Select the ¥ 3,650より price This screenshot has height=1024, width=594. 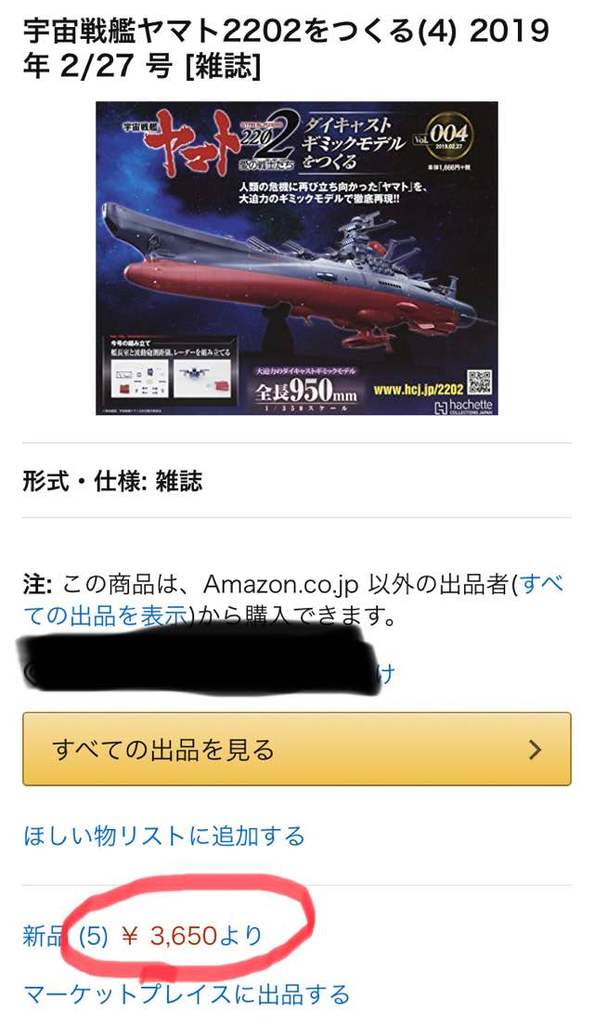coord(191,936)
